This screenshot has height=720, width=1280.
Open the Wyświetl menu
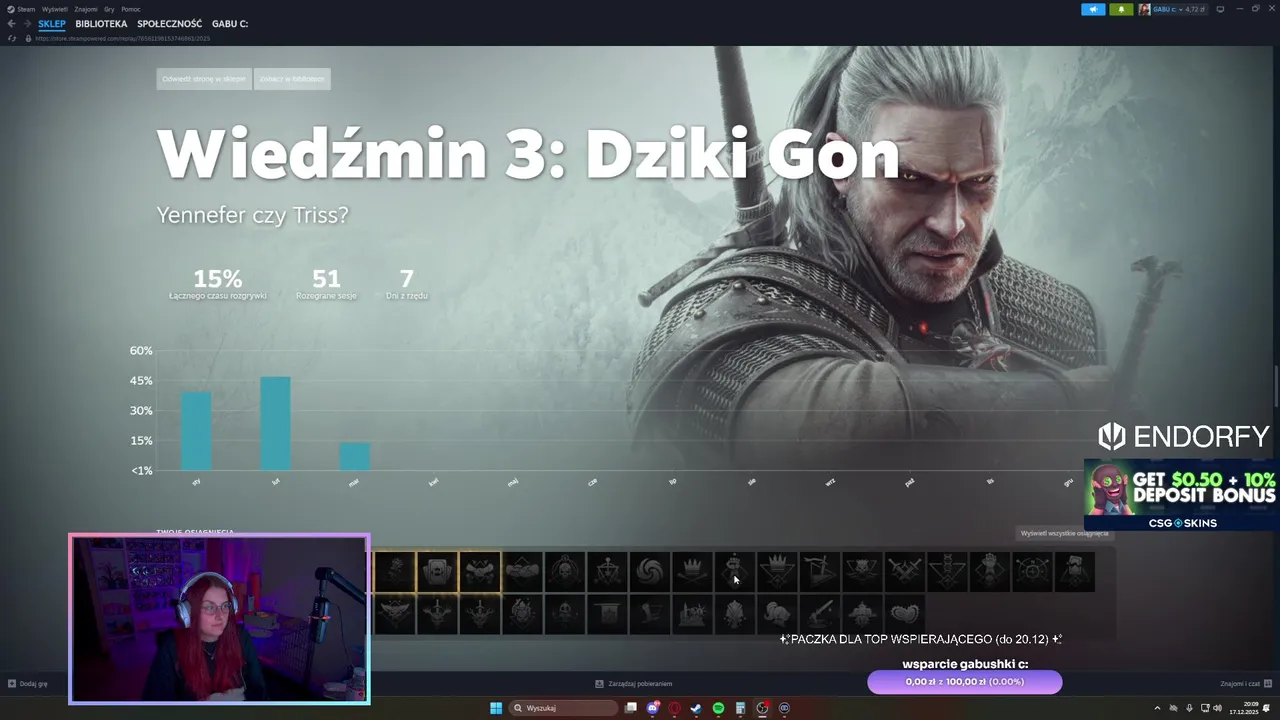(55, 9)
